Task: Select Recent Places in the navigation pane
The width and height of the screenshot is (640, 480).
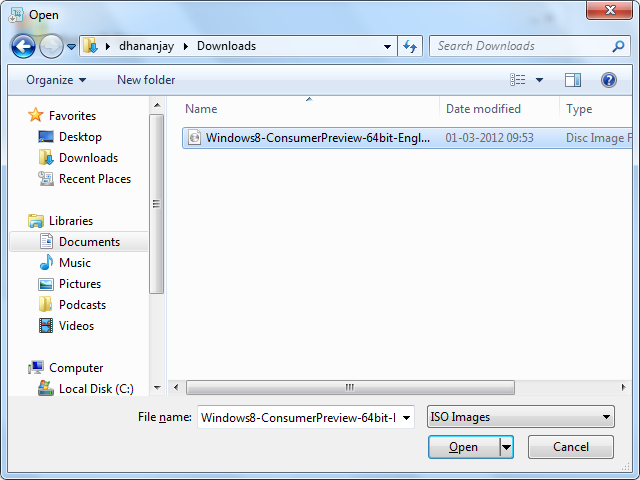Action: tap(94, 179)
